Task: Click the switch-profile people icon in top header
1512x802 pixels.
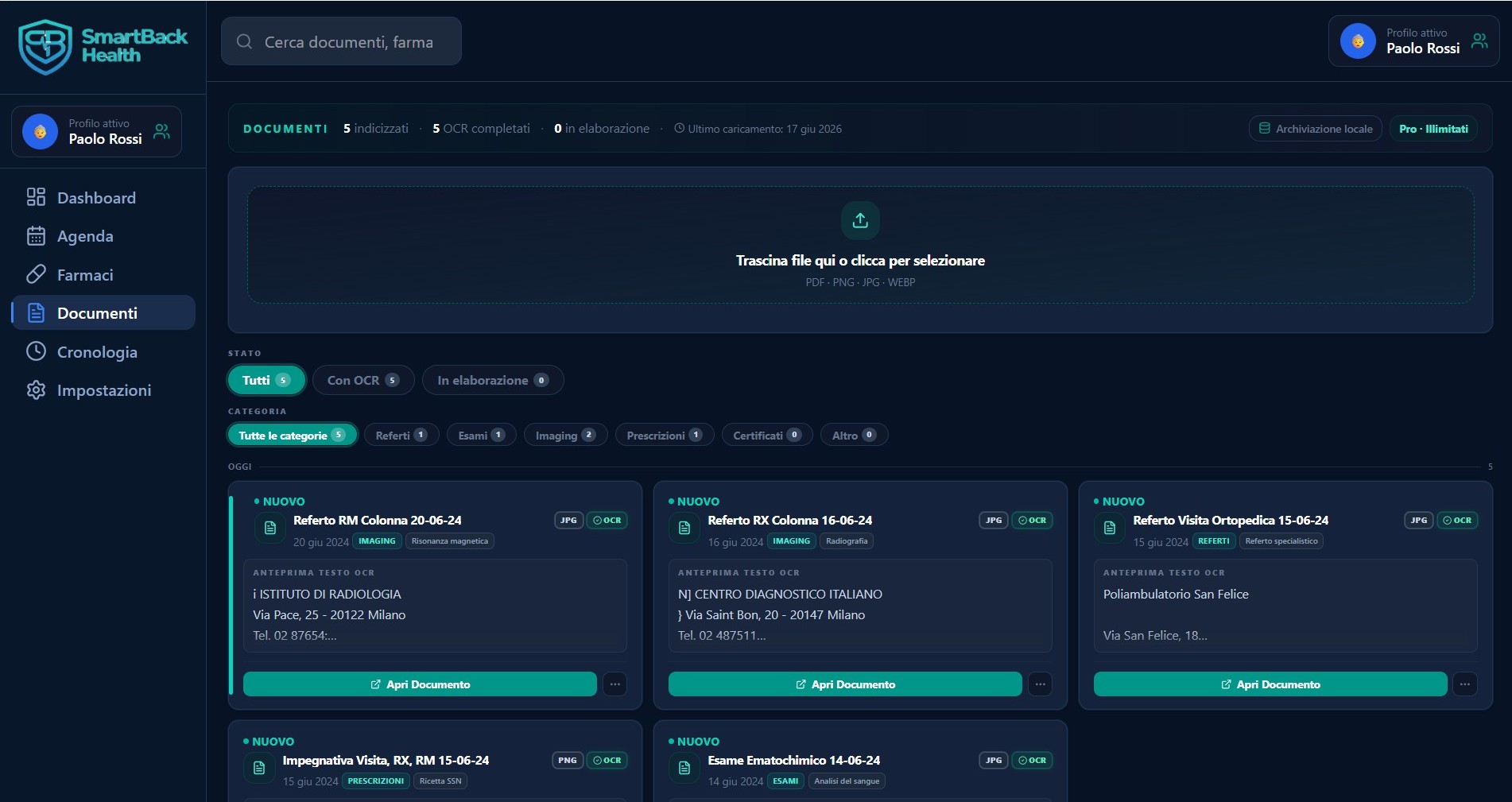Action: [1479, 41]
